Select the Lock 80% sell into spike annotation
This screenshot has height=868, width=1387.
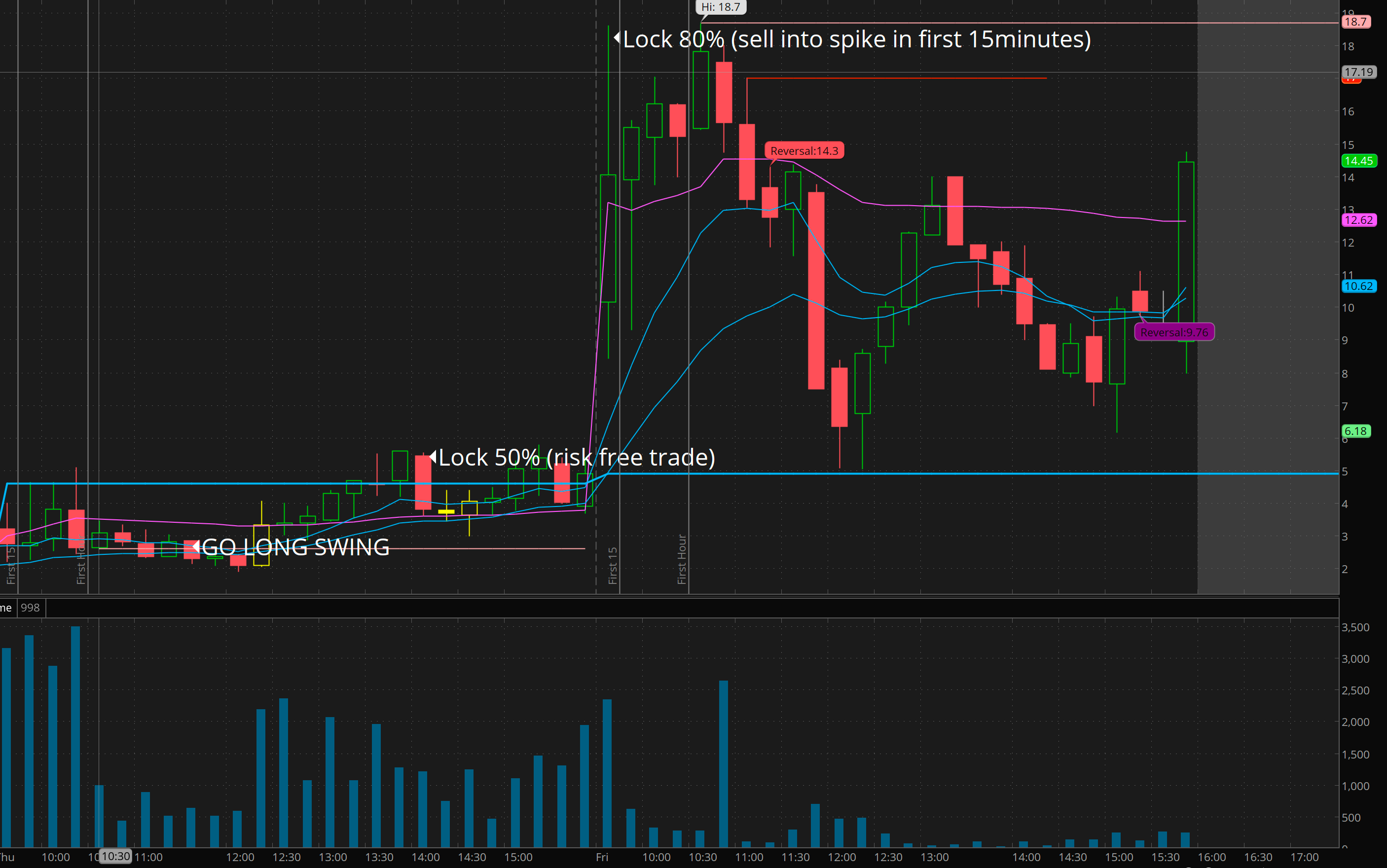coord(857,39)
